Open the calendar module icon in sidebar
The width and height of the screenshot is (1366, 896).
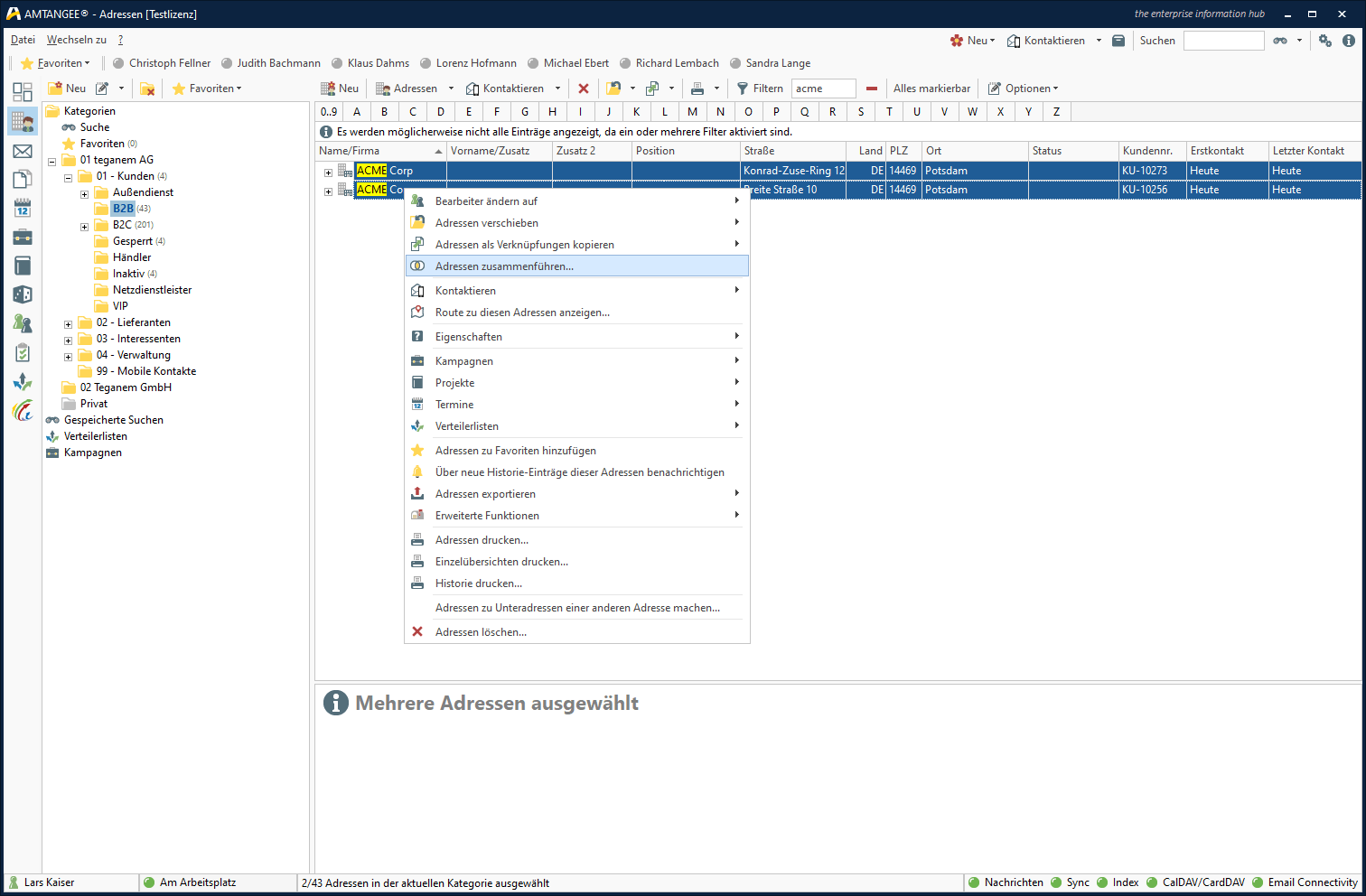click(23, 209)
